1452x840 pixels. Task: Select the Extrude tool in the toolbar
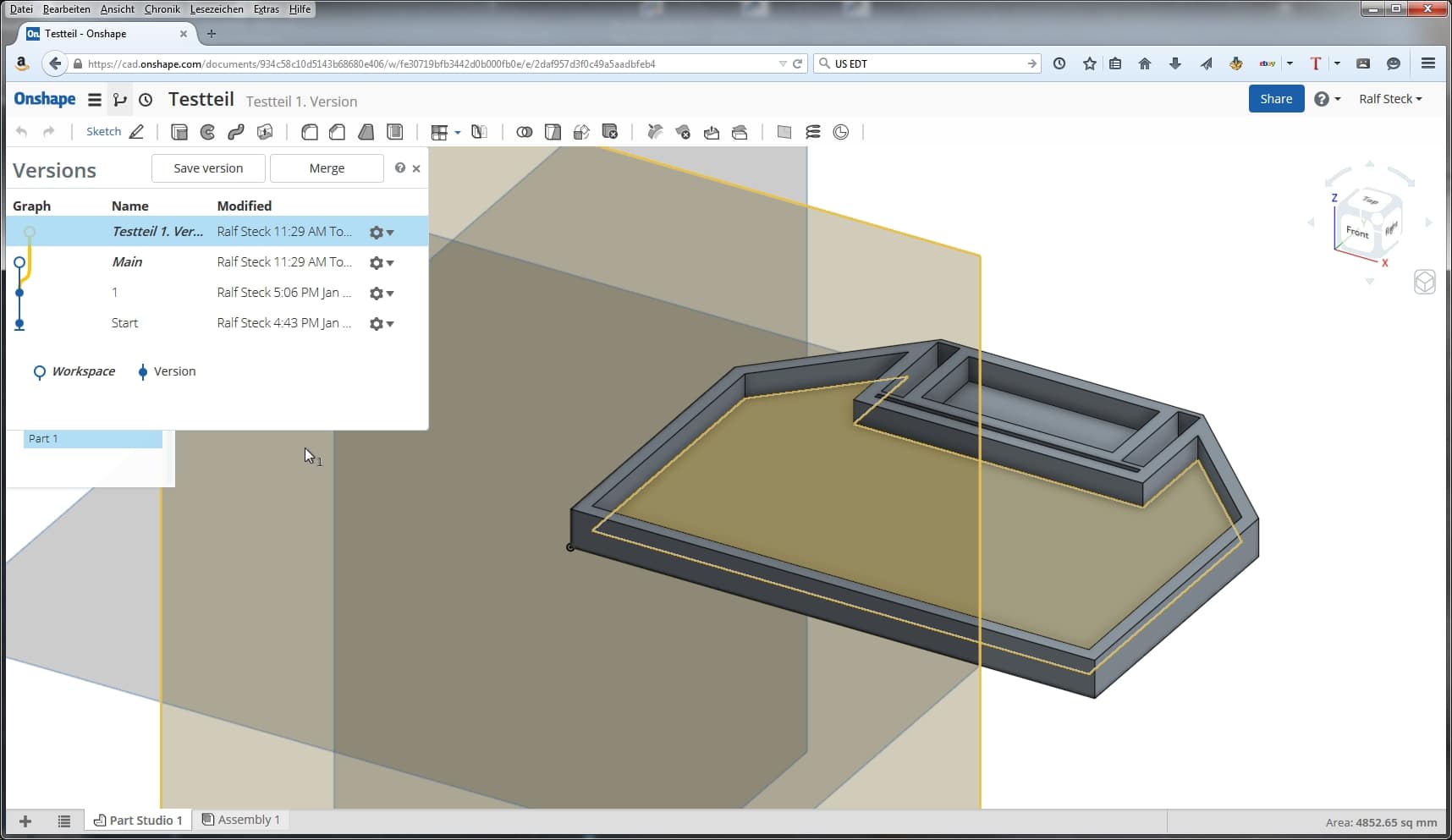(x=179, y=132)
